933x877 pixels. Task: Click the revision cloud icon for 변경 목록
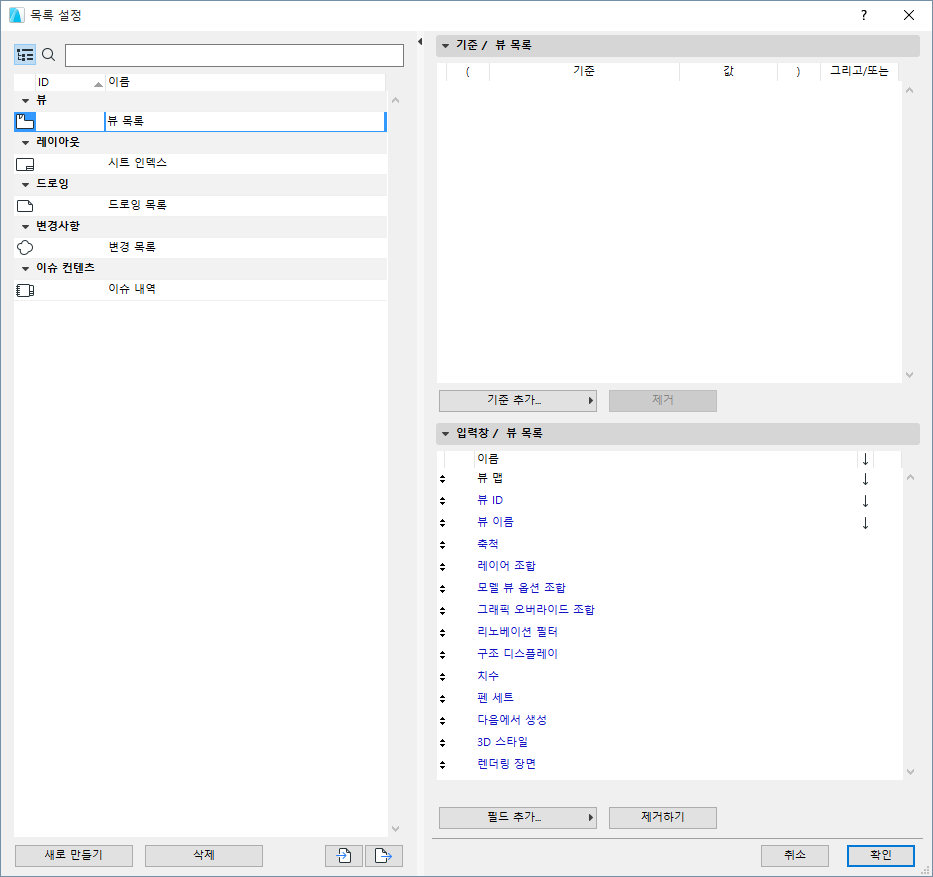click(x=24, y=247)
